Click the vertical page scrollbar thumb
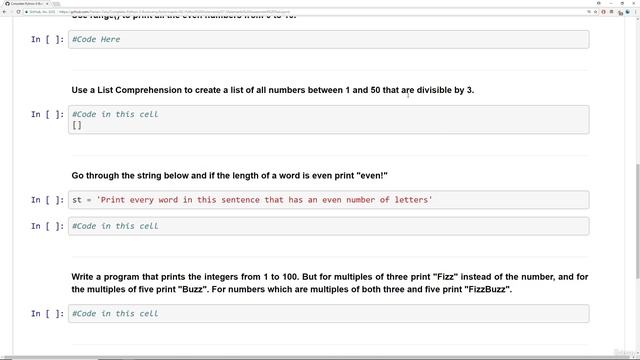The height and width of the screenshot is (360, 640). pos(638,221)
